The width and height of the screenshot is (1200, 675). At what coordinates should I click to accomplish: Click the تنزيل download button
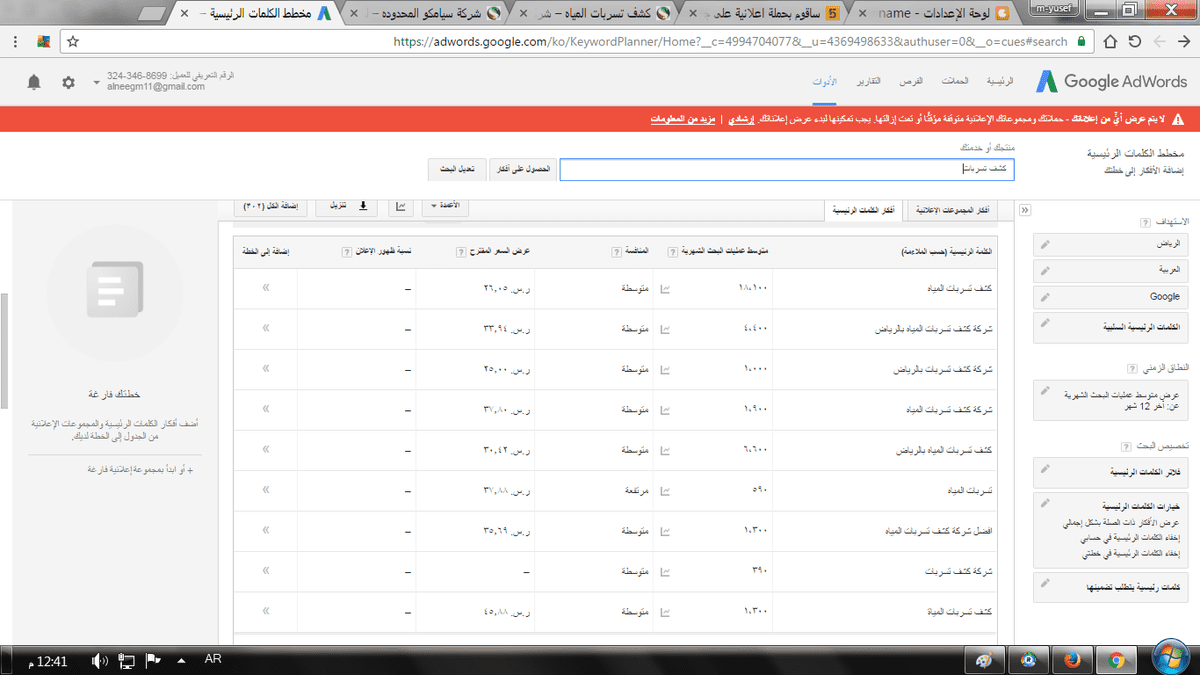[x=349, y=206]
